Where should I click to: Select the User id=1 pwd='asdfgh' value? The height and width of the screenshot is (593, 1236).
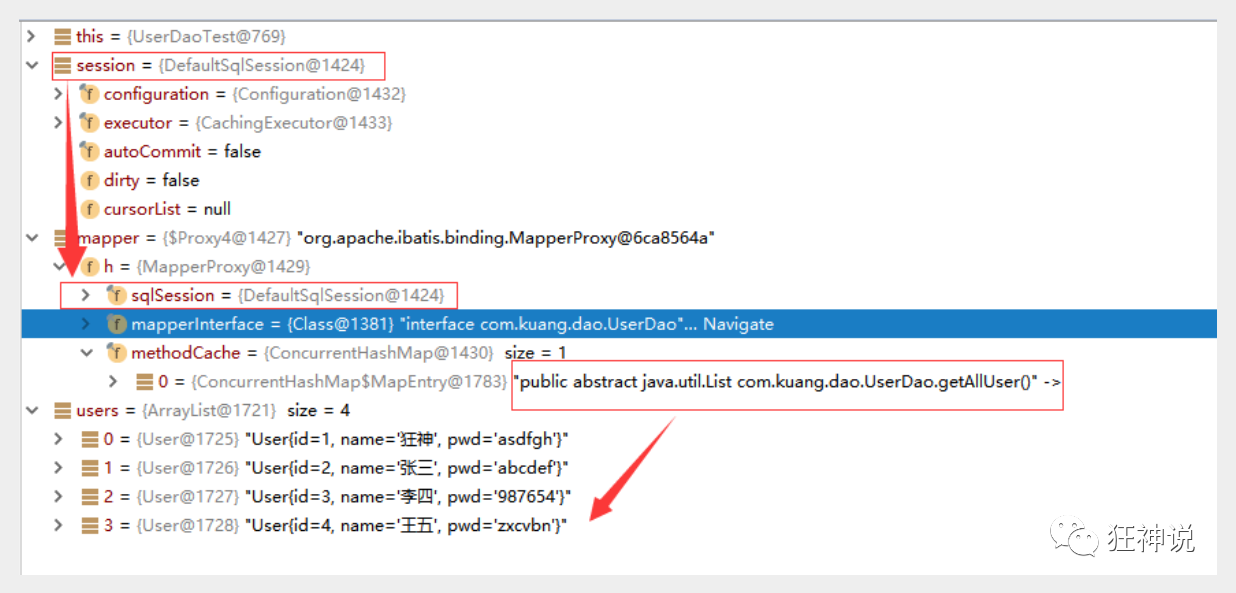pos(407,439)
